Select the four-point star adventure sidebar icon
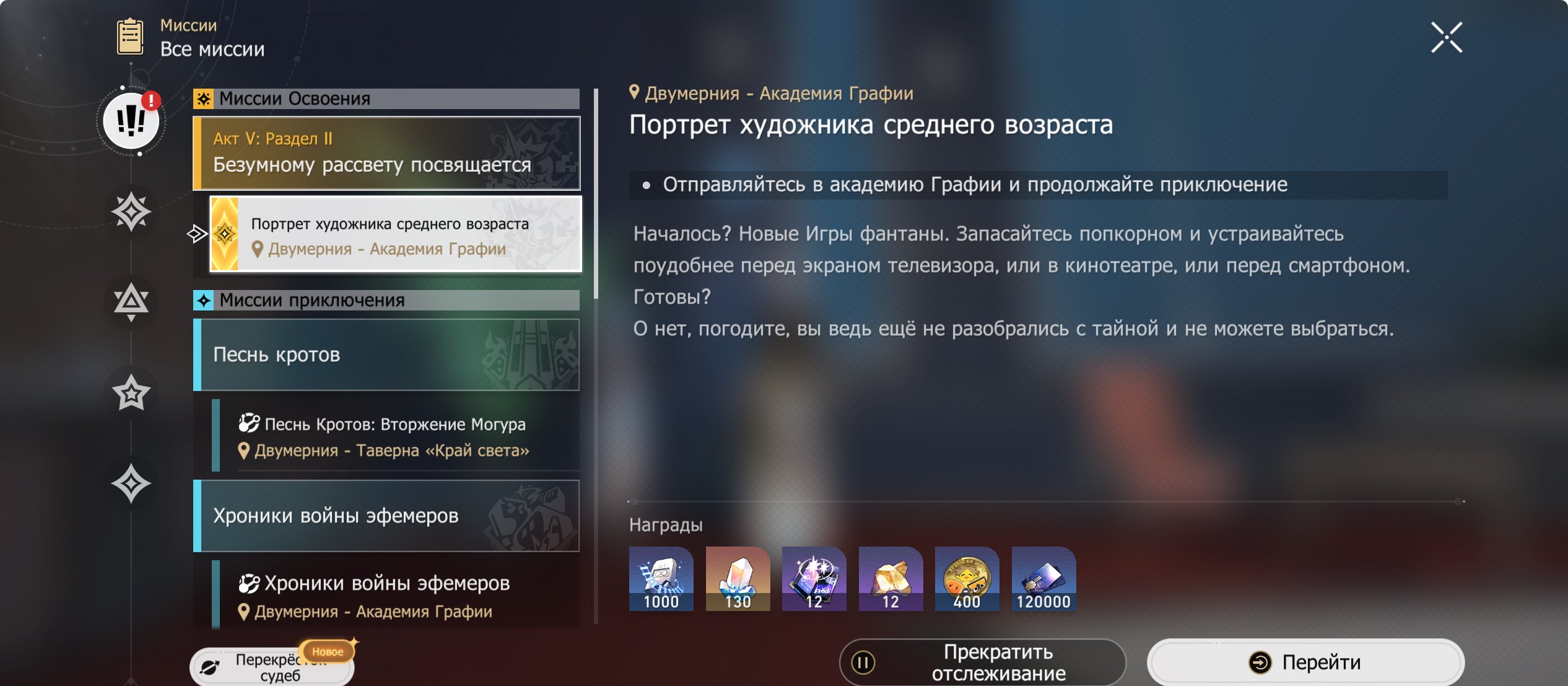Image resolution: width=1568 pixels, height=686 pixels. point(131,483)
